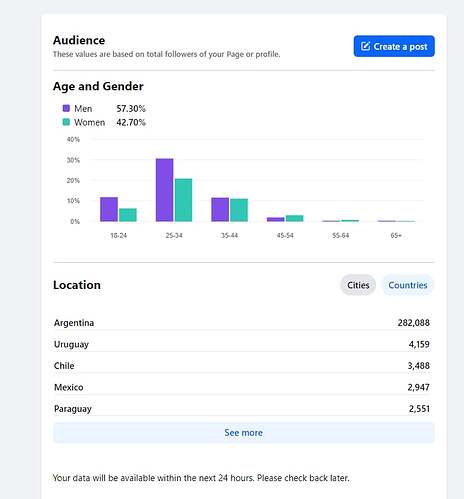Switch to the Cities tab
464x499 pixels.
click(358, 285)
